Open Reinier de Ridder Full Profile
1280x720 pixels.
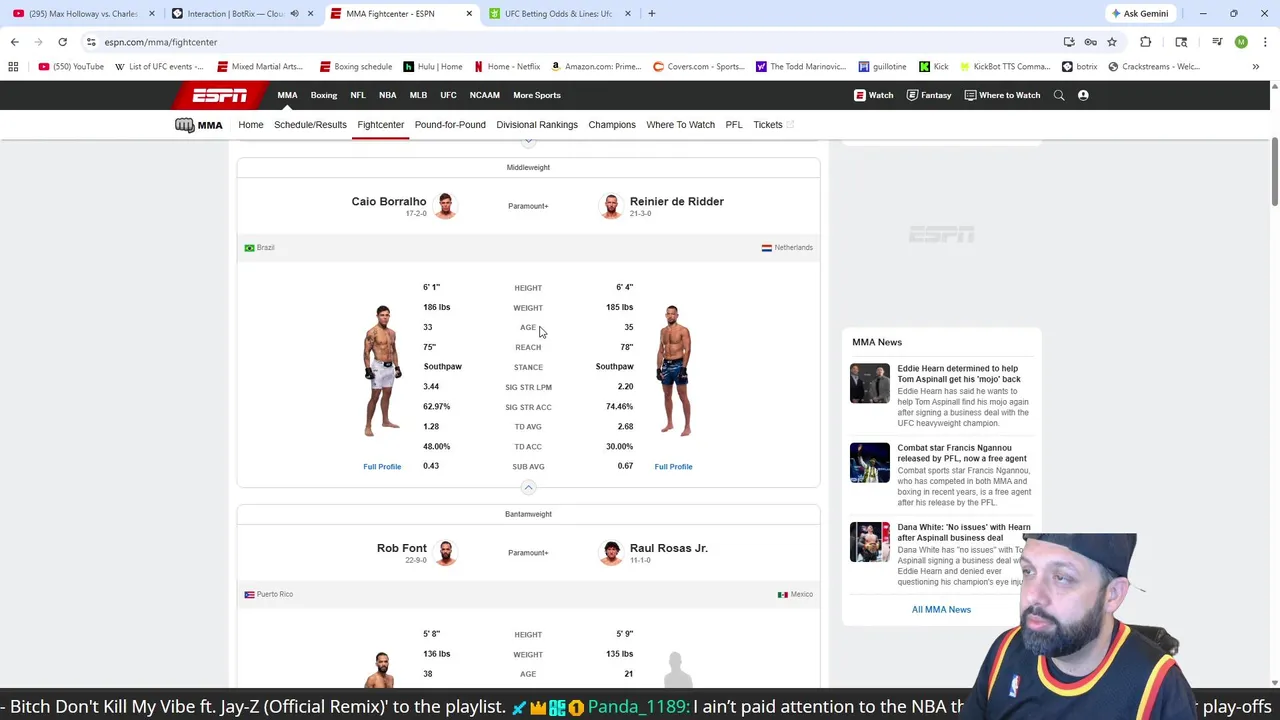673,467
